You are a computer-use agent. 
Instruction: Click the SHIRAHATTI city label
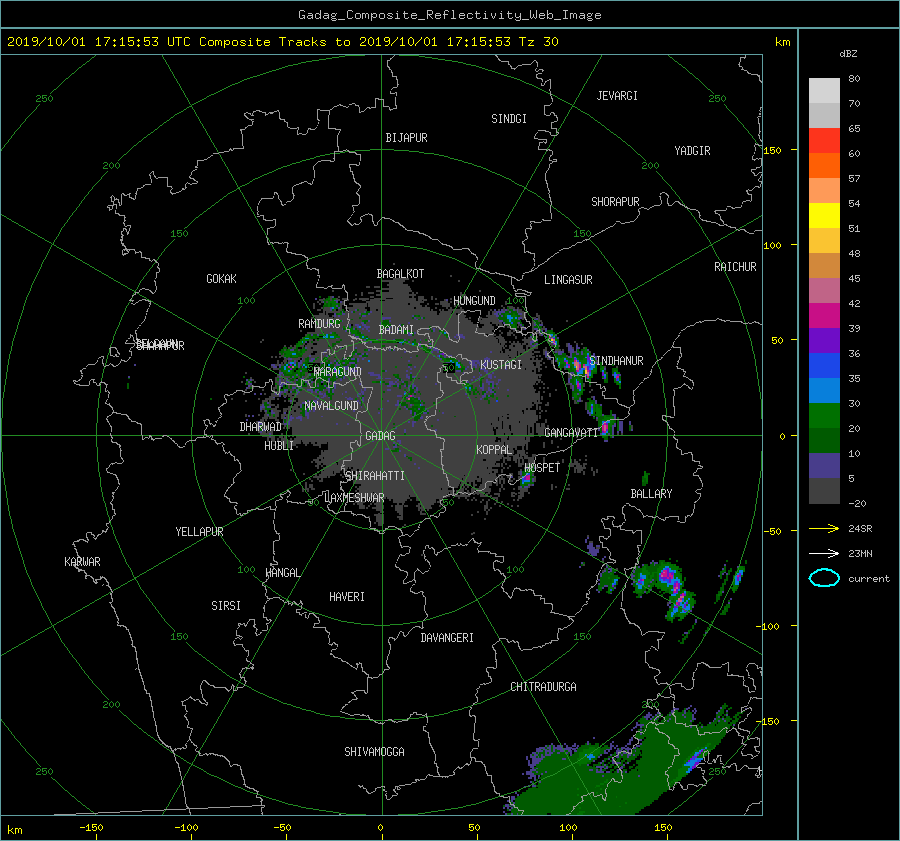click(375, 476)
